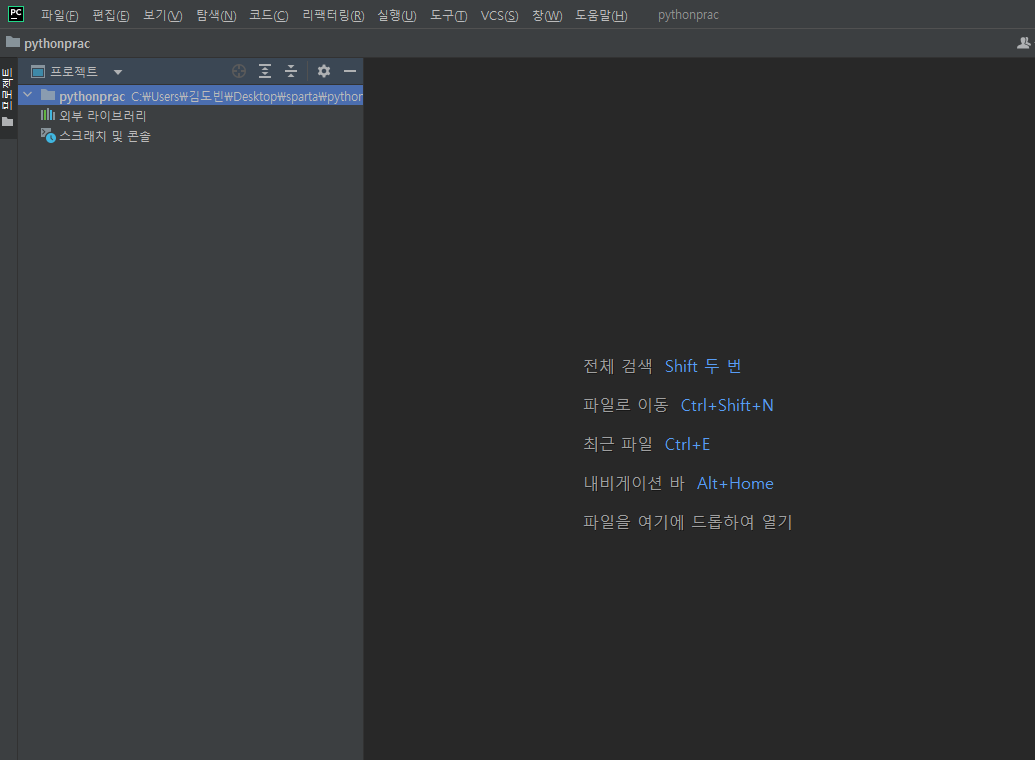Click the pythonprac folder icon in tree
This screenshot has height=760, width=1035.
pyautogui.click(x=48, y=95)
